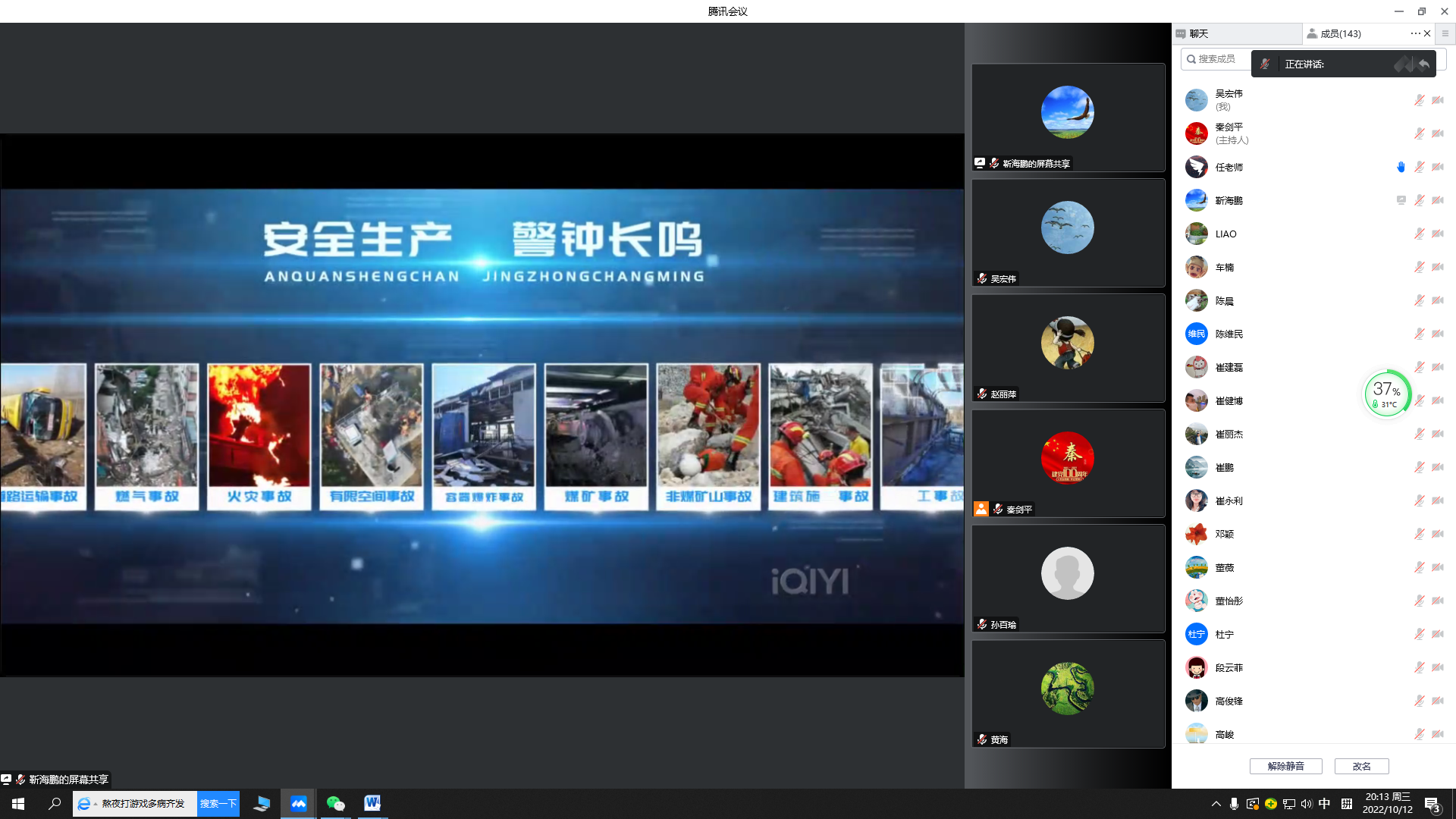Image resolution: width=1456 pixels, height=819 pixels.
Task: Select the 成员(143) members tab
Action: tap(1340, 33)
